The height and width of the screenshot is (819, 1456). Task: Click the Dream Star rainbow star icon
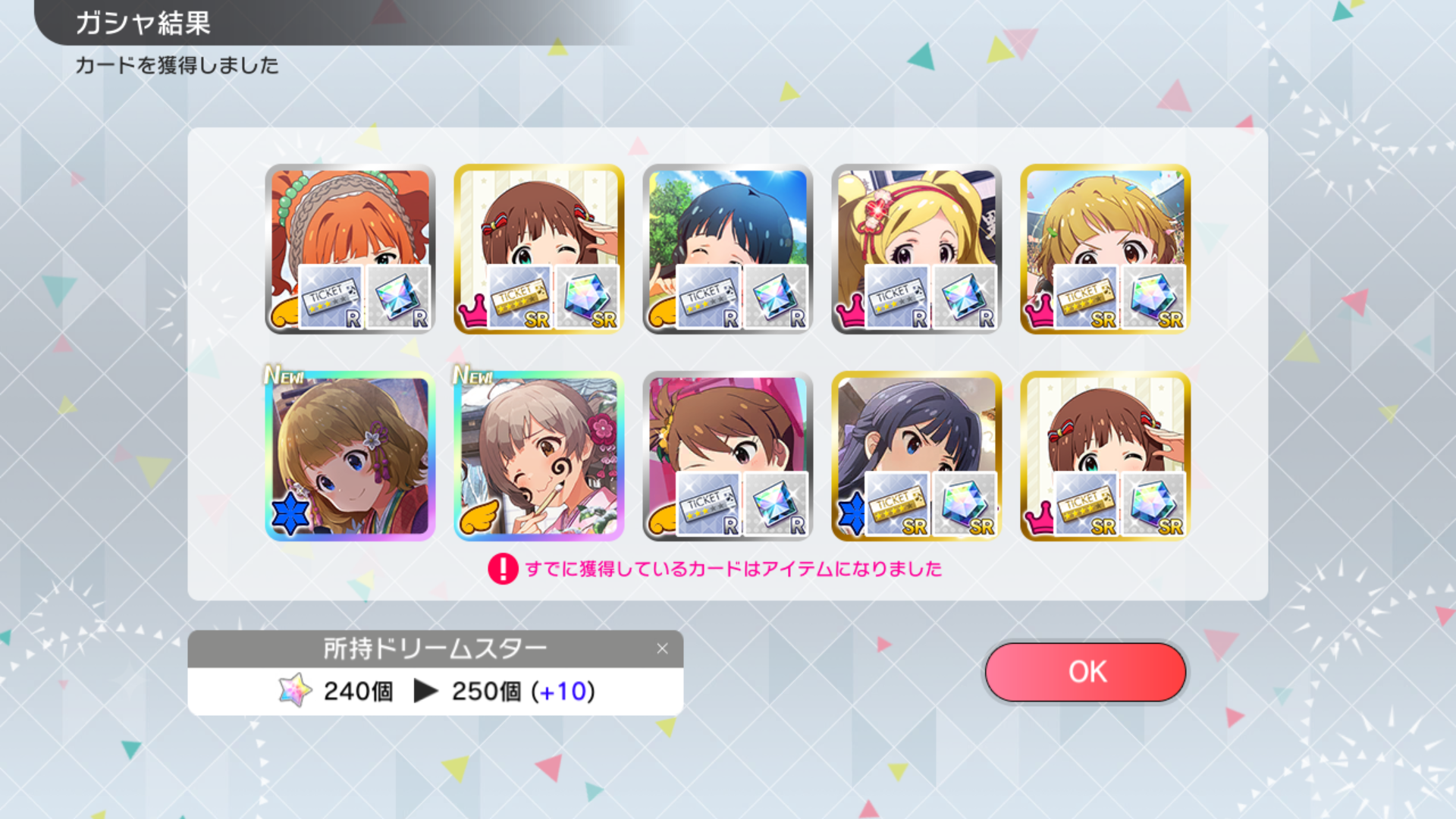tap(295, 690)
